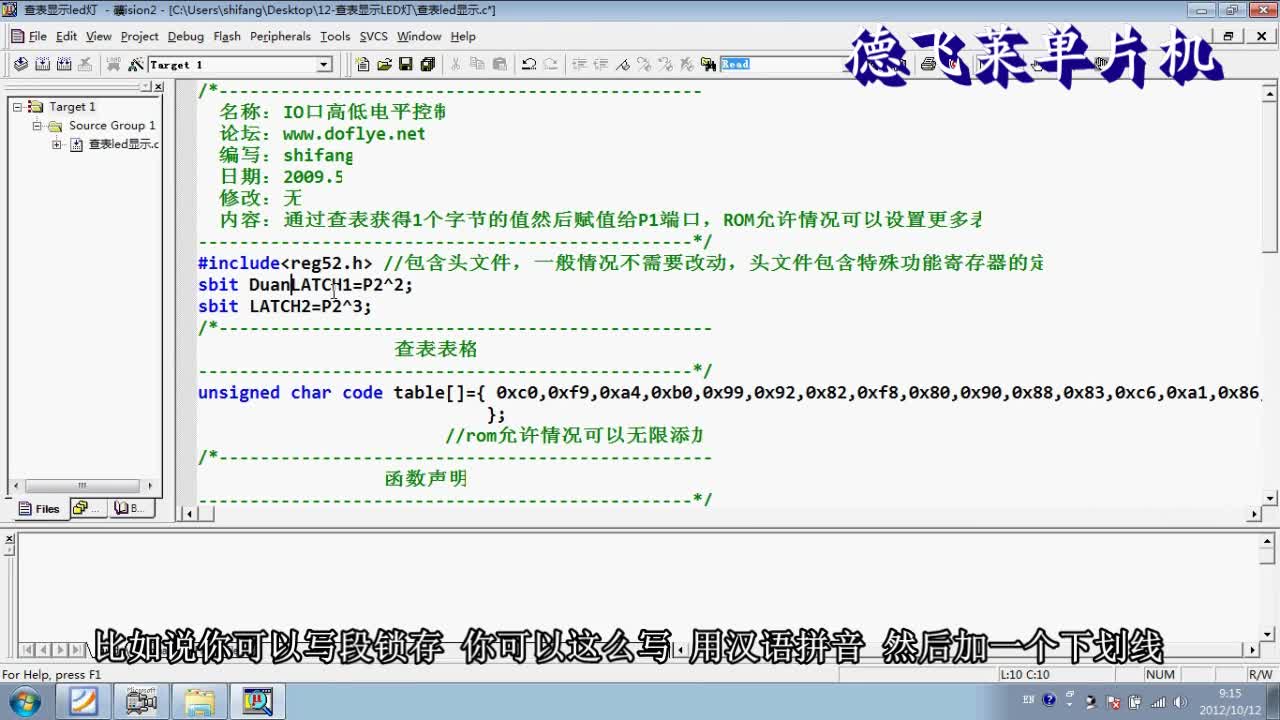
Task: Click the Copy icon in toolbar
Action: click(x=477, y=64)
